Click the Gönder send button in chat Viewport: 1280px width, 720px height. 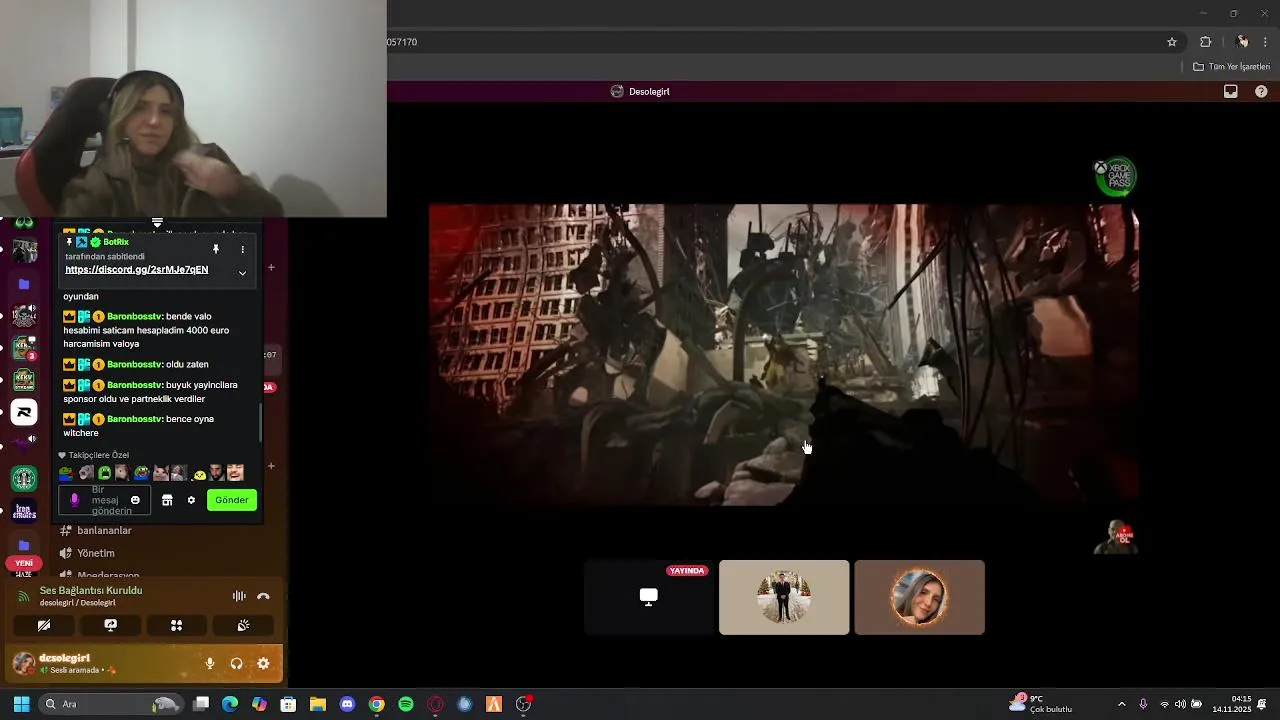tap(231, 500)
